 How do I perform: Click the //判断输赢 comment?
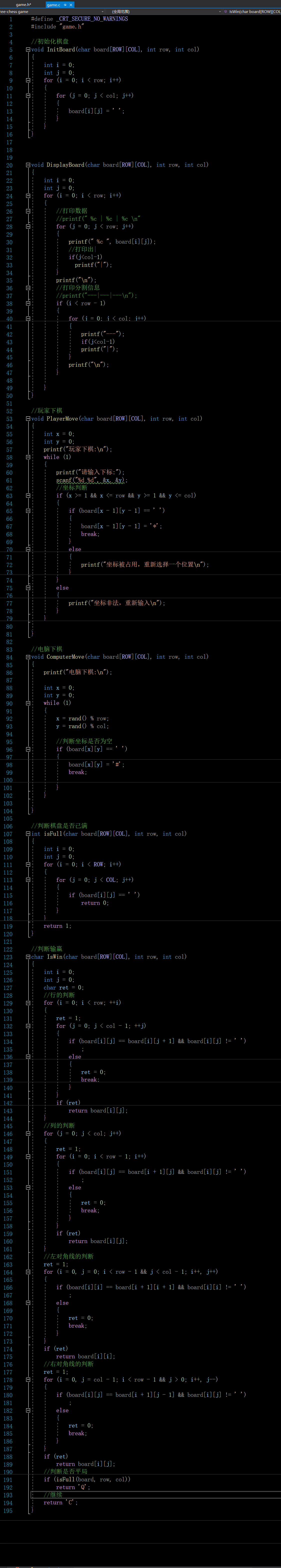pos(47,949)
